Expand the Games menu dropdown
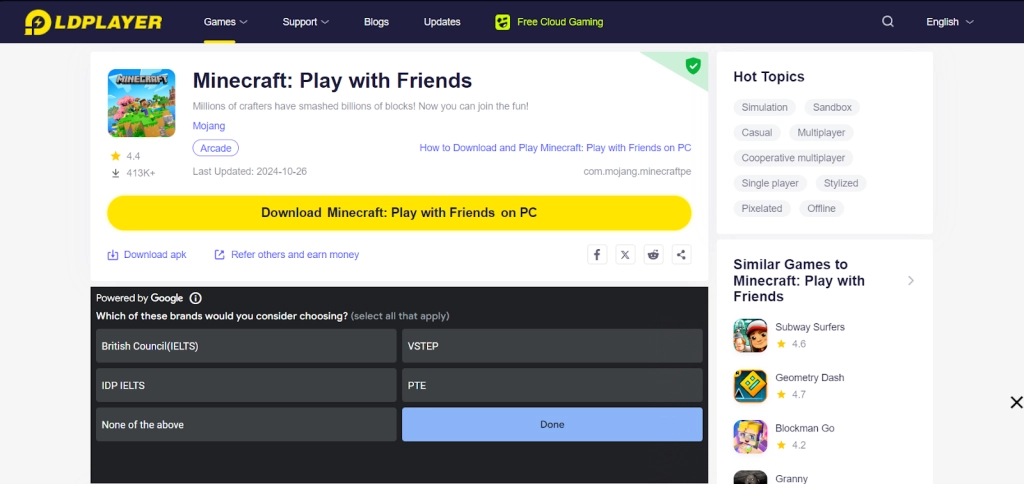The width and height of the screenshot is (1024, 484). [225, 22]
